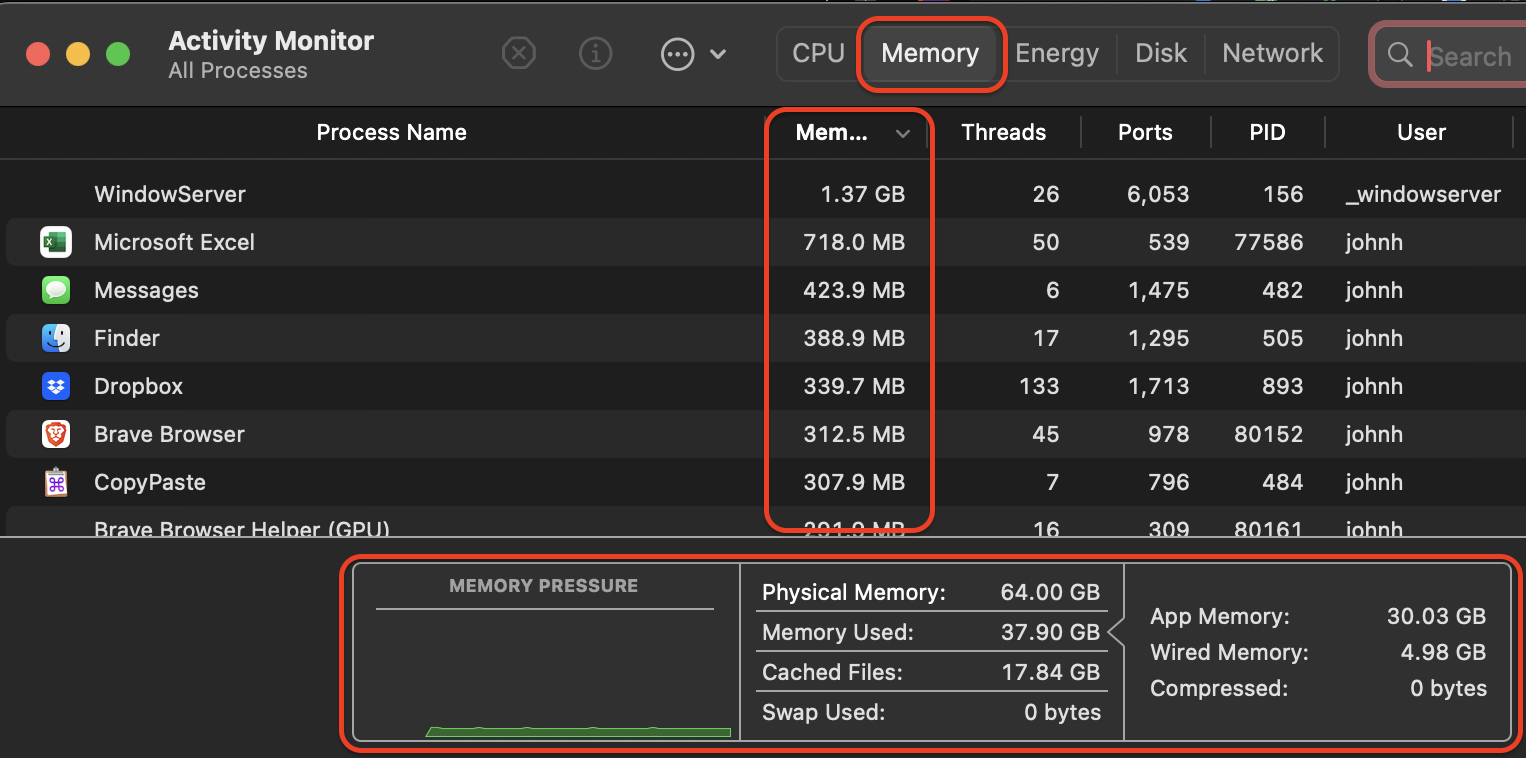Screen dimensions: 1526x758
Task: Click the Stop process (X) toolbar icon
Action: [518, 53]
